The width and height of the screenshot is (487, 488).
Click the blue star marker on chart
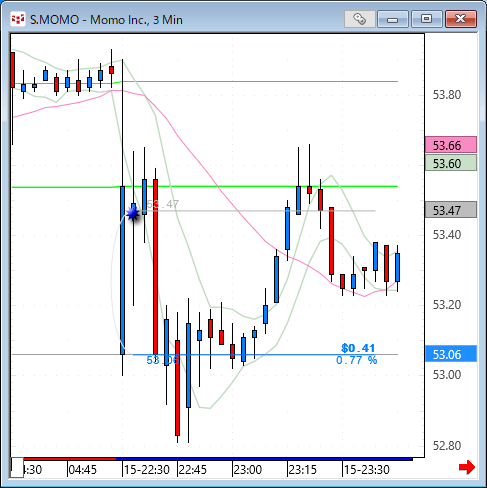(133, 214)
